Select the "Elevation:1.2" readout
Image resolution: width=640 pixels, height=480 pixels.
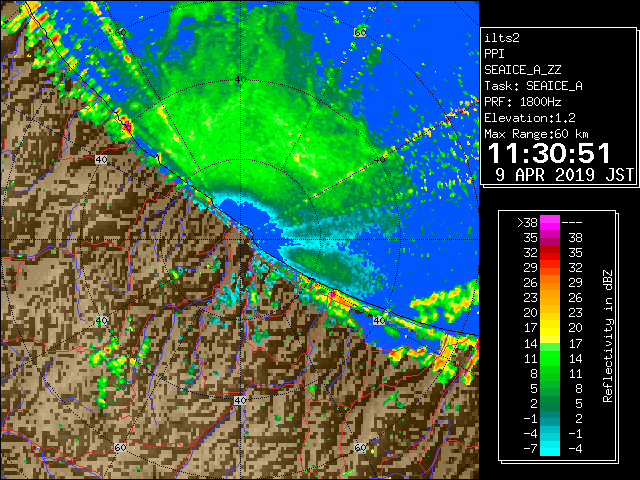pos(530,118)
